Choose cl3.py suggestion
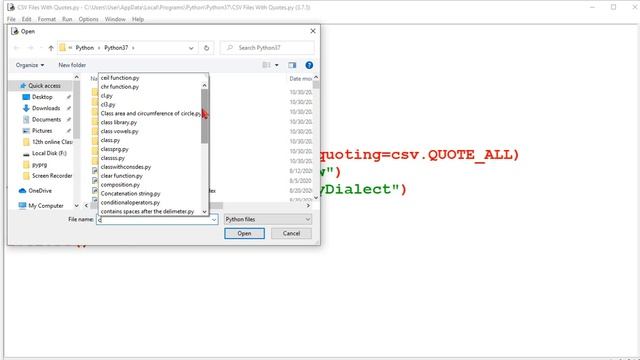This screenshot has height=360, width=640. click(108, 104)
